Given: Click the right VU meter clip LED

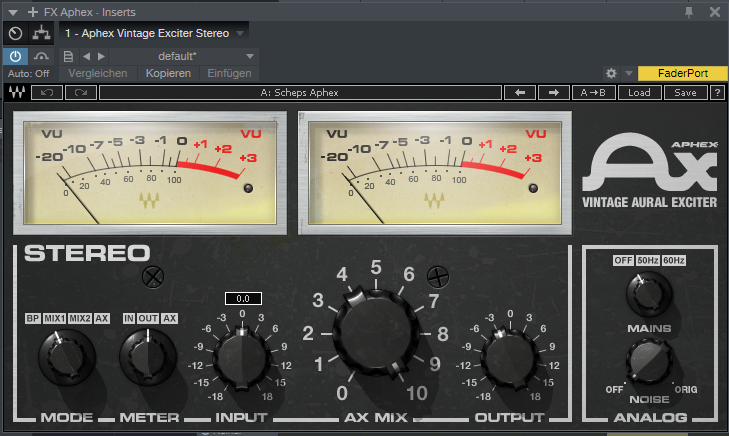Looking at the screenshot, I should pos(533,188).
